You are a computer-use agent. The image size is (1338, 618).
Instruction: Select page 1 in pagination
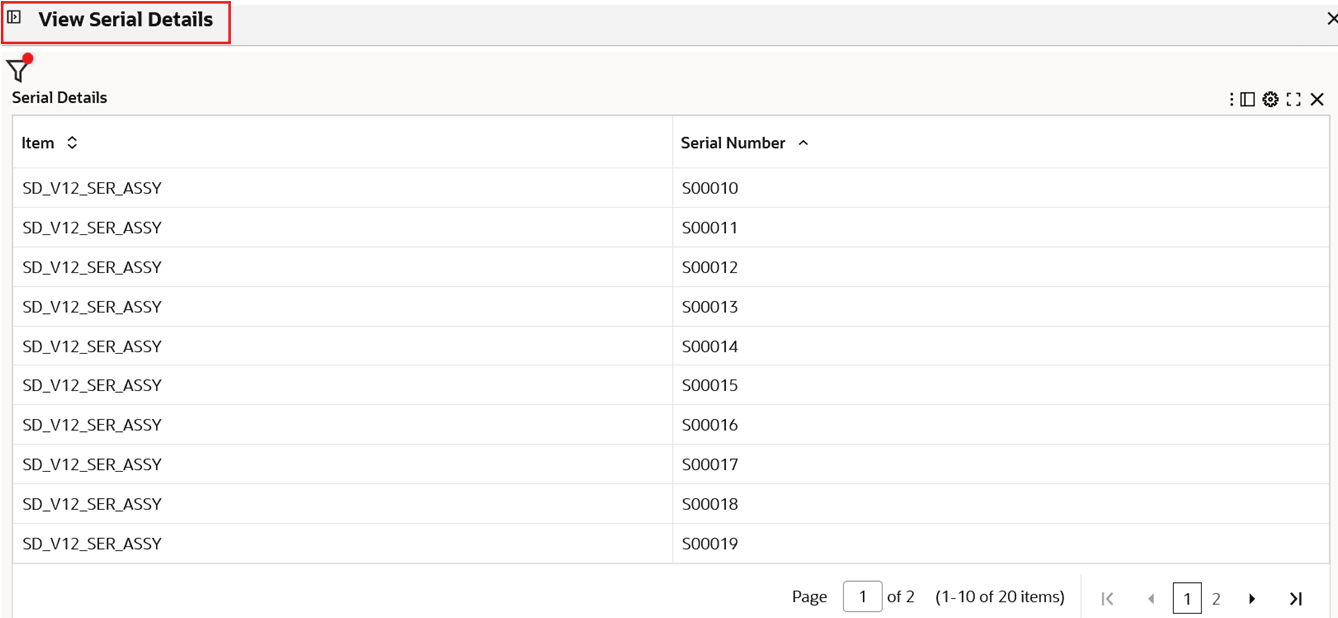(x=1187, y=598)
